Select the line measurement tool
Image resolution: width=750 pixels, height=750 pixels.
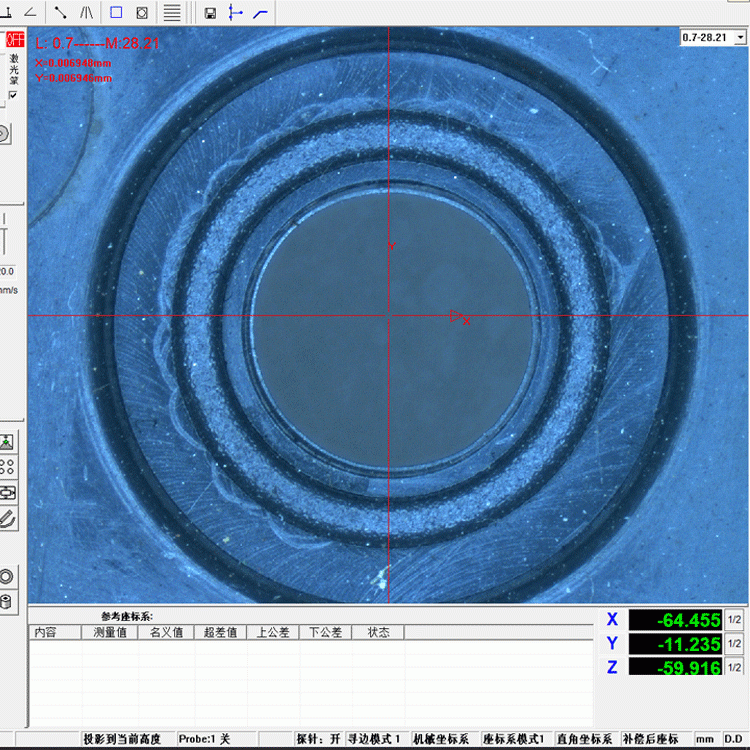point(60,13)
